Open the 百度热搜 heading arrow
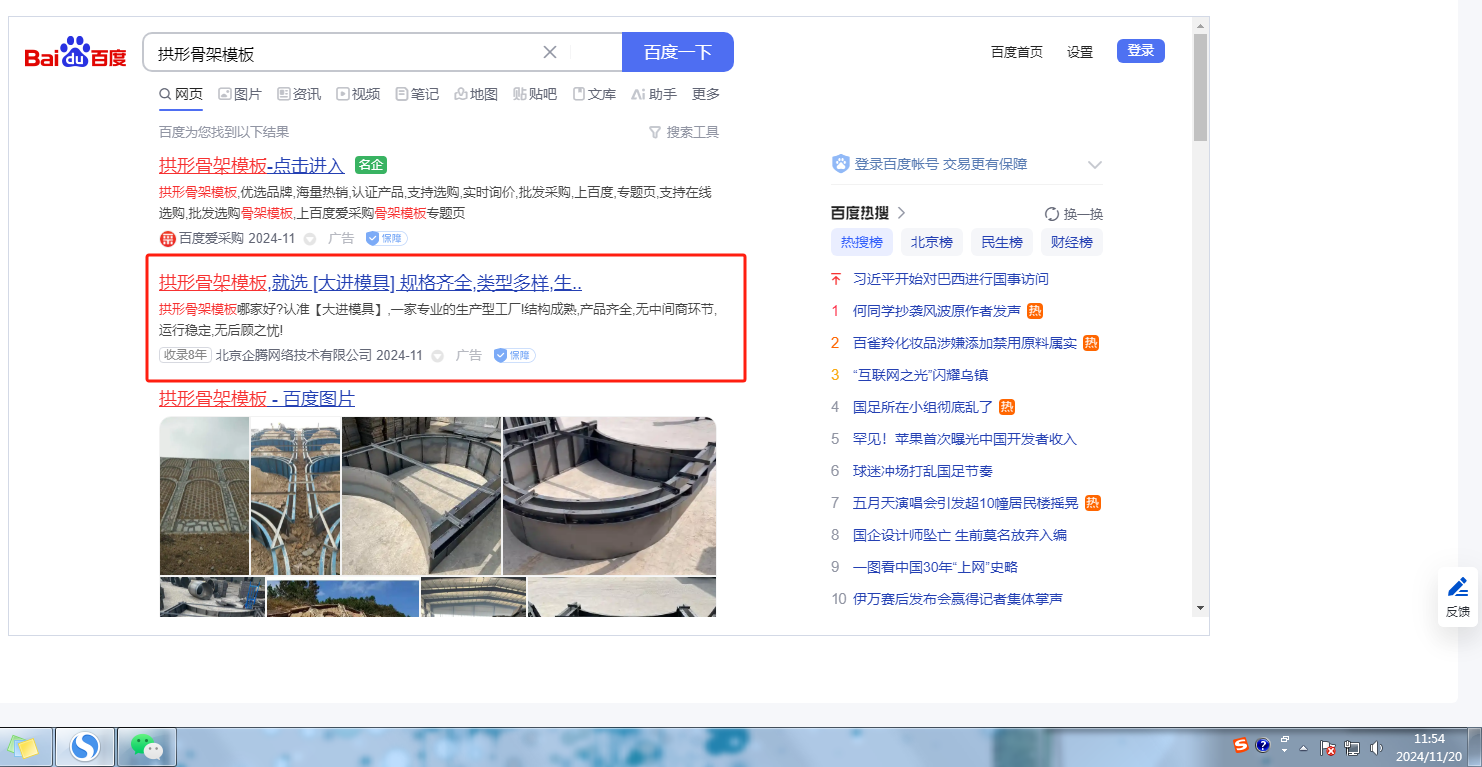 (x=901, y=213)
